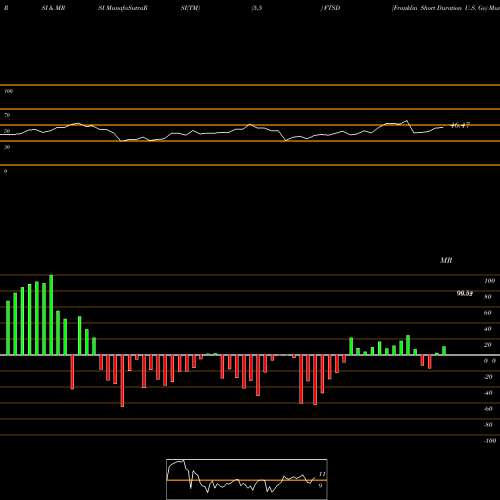500x500 pixels.
Task: Click the '9' label in the mini chart
Action: (x=320, y=486)
